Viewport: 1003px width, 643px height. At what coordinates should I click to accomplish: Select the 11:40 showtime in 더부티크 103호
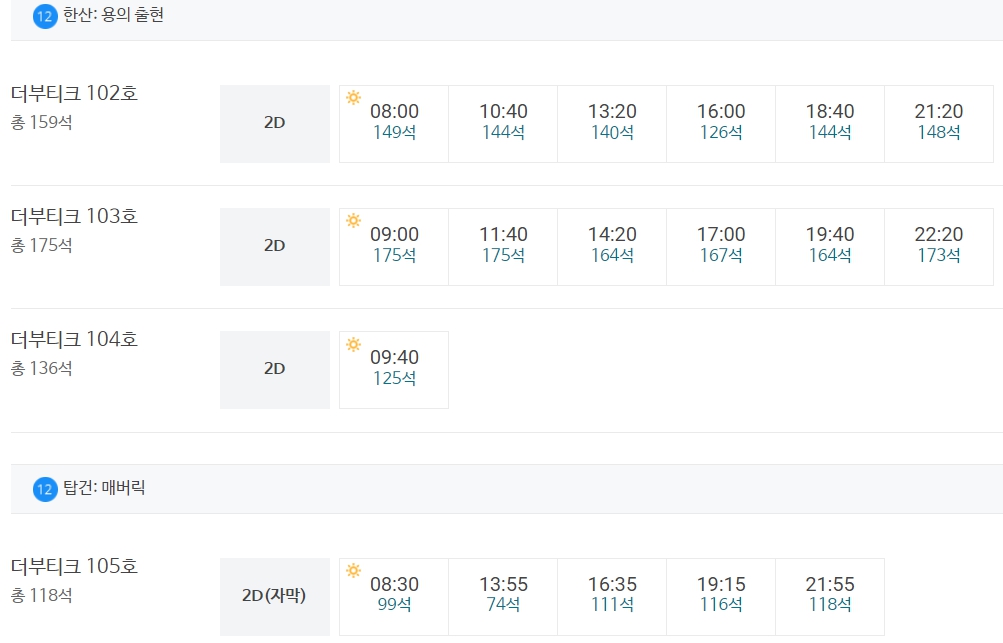tap(503, 247)
